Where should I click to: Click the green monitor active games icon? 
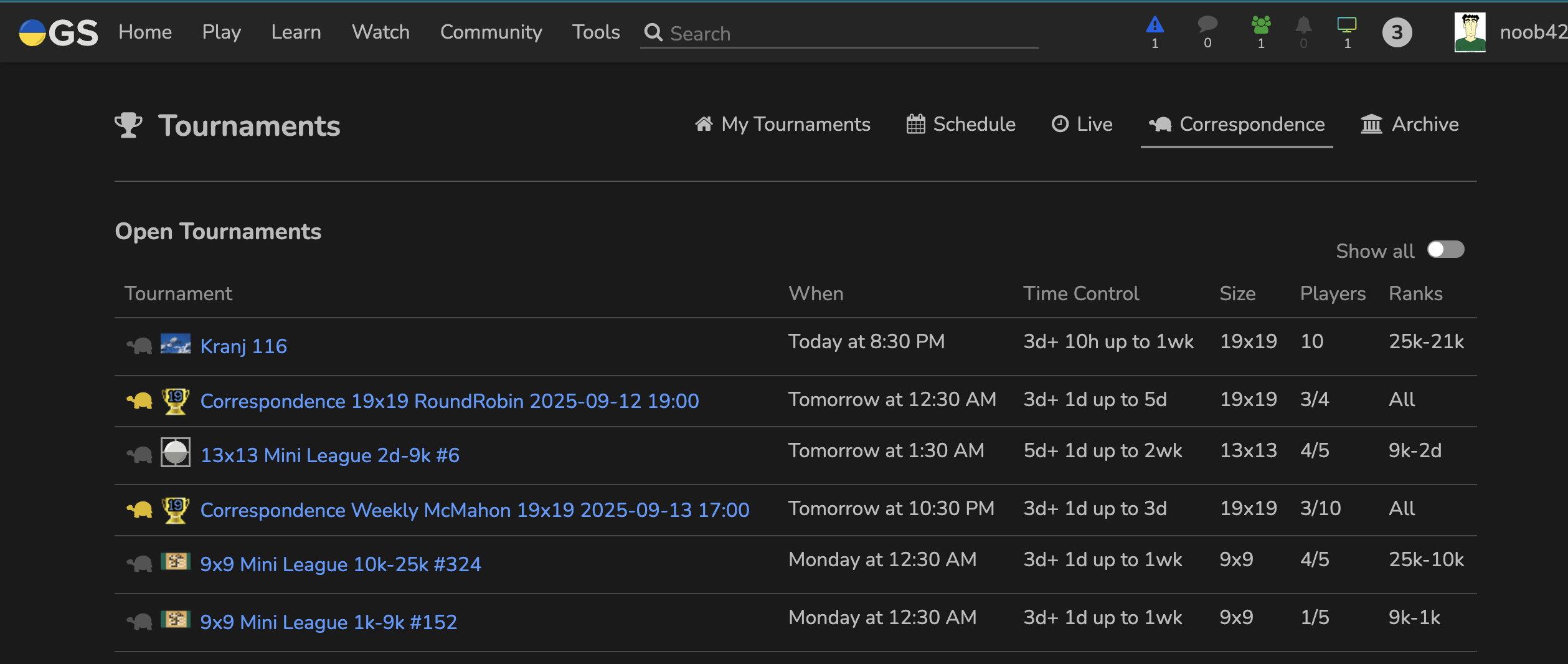click(1346, 25)
